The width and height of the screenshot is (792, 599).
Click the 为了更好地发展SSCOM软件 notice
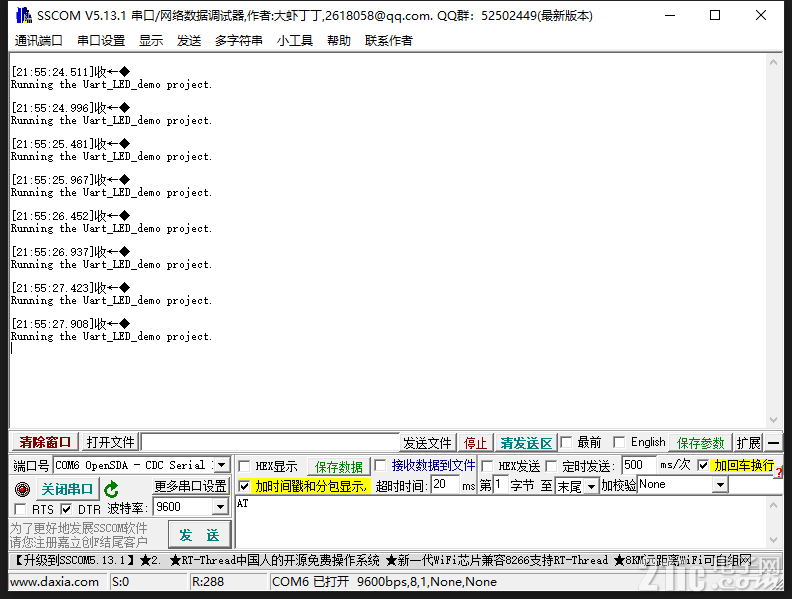[79, 528]
